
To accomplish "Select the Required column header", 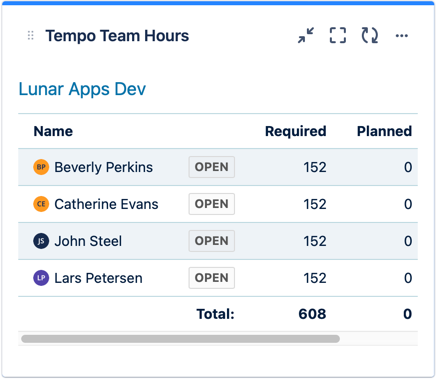I will [296, 131].
